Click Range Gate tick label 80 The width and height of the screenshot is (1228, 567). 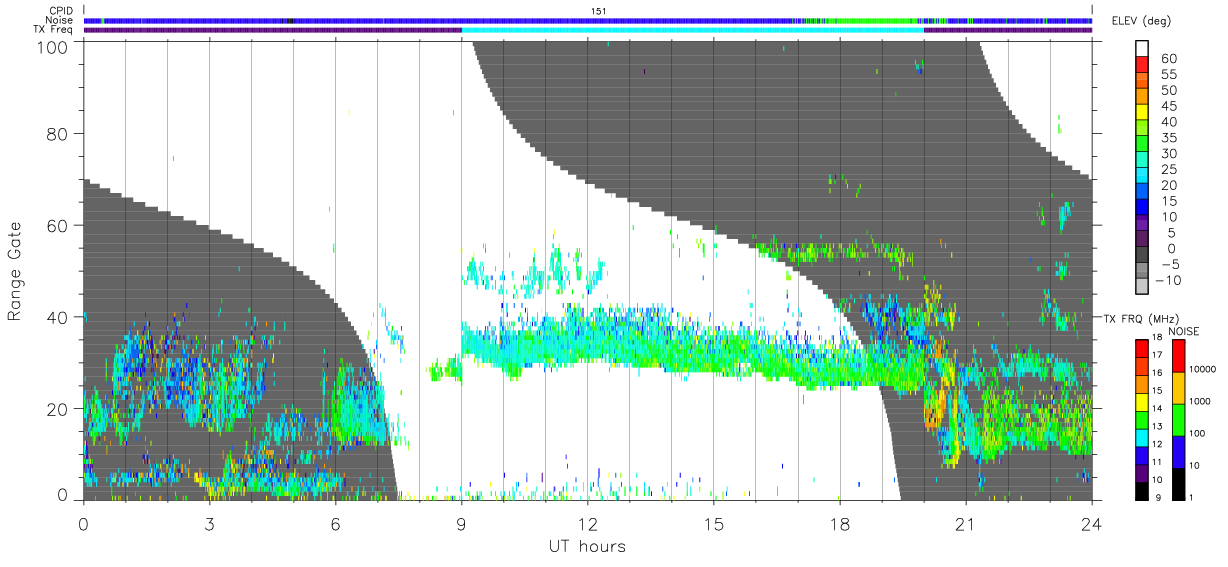coord(58,133)
